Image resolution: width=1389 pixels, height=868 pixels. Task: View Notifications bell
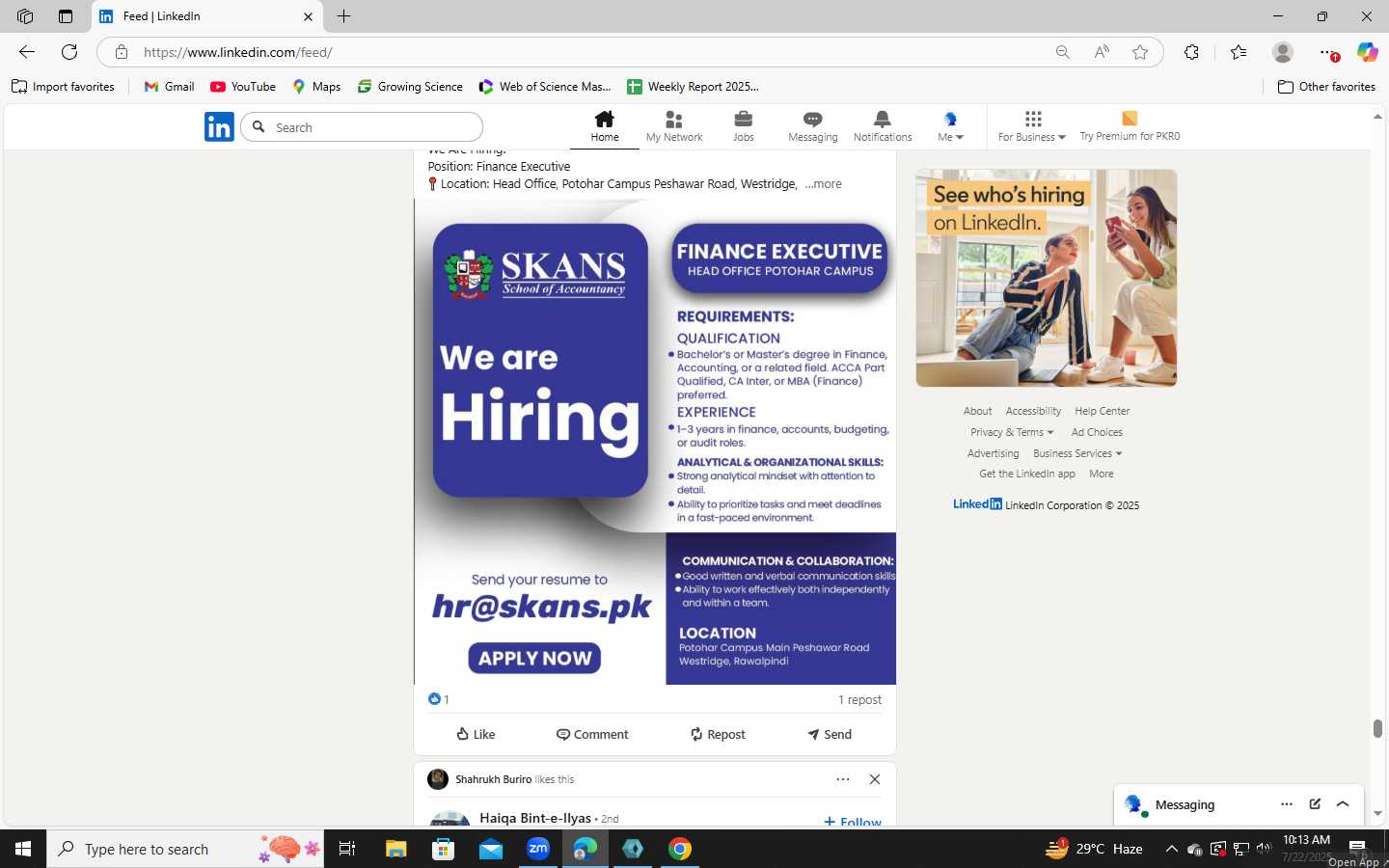coord(883,126)
